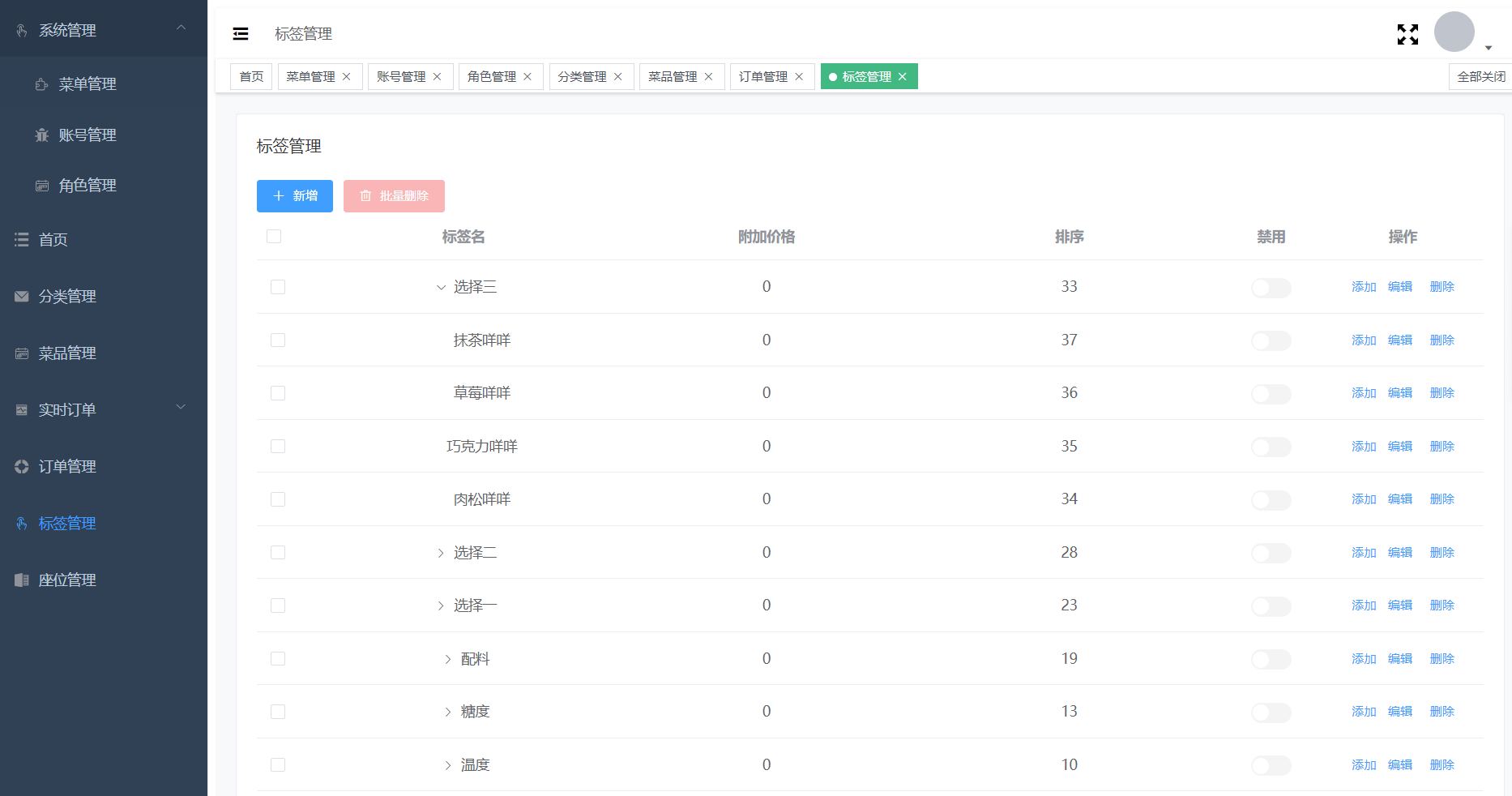Collapse the 系统管理 sidebar group

(x=182, y=28)
